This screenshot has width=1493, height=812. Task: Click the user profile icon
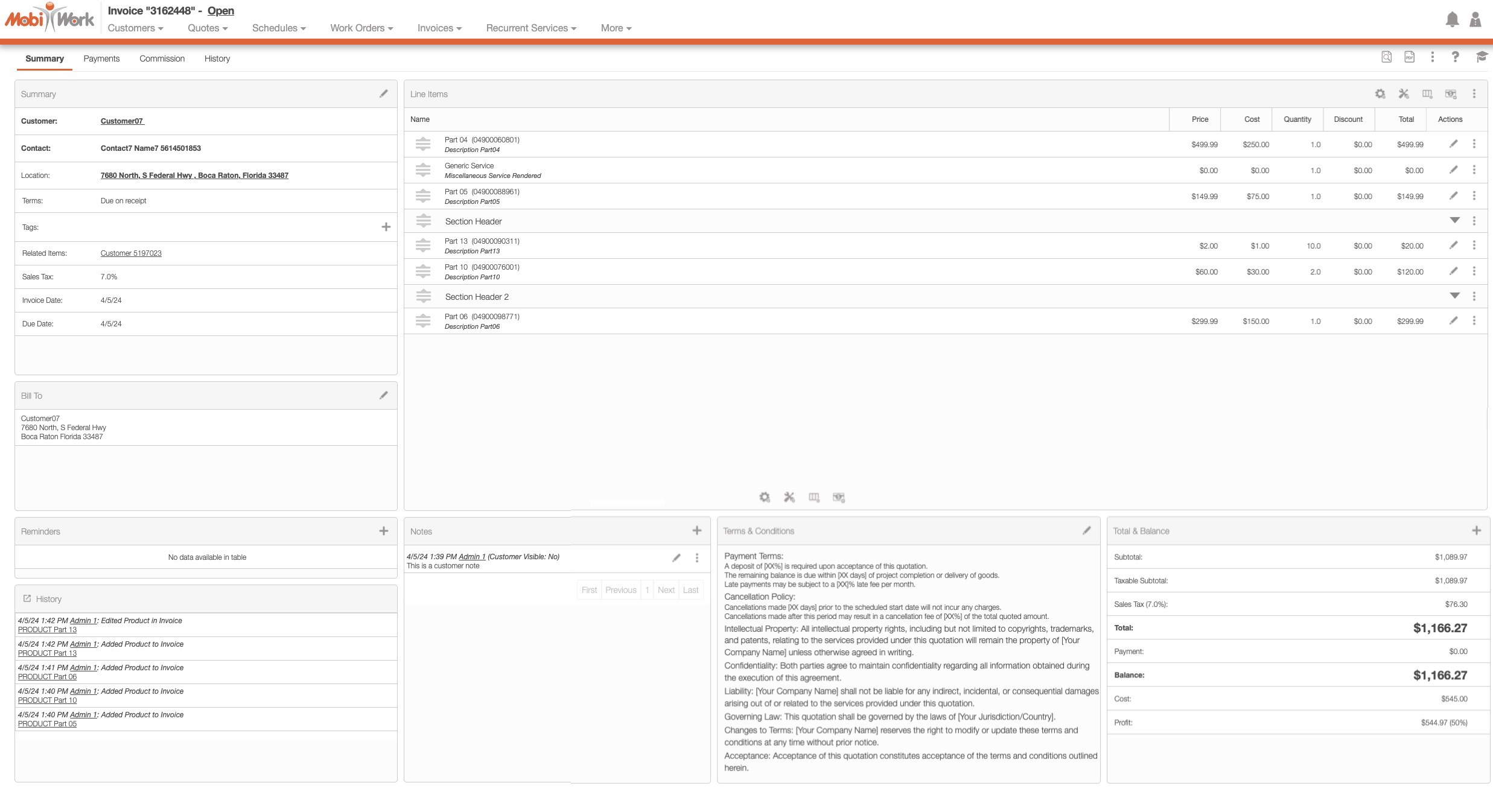point(1475,19)
